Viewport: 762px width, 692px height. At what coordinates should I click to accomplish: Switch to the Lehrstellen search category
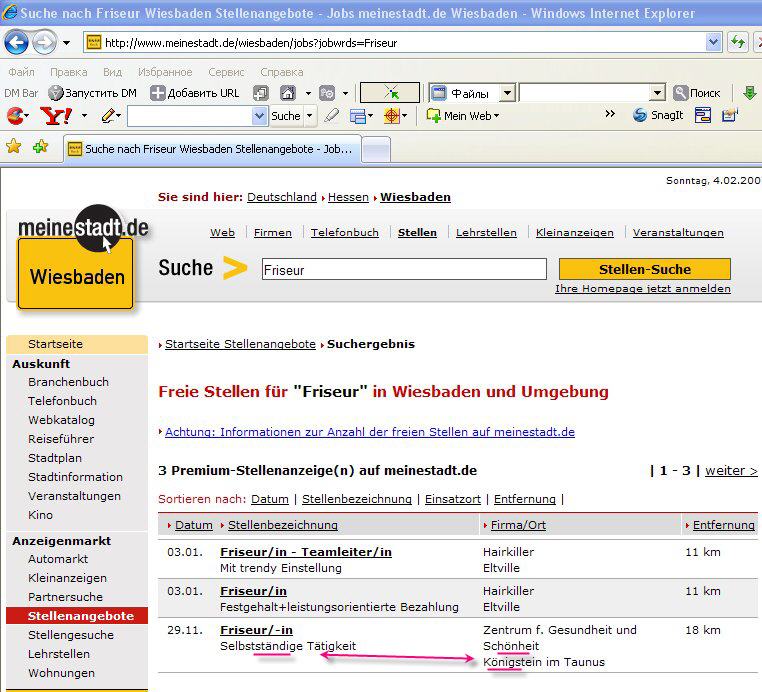tap(486, 232)
